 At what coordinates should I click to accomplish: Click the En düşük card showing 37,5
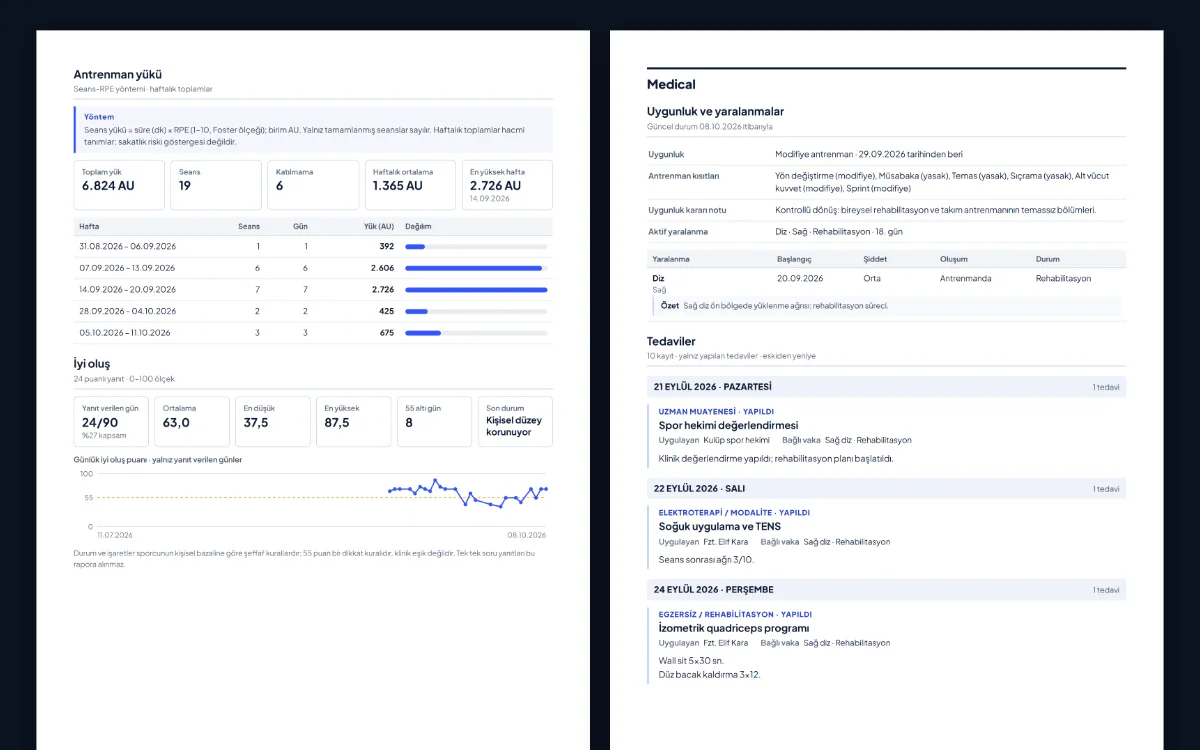point(273,421)
